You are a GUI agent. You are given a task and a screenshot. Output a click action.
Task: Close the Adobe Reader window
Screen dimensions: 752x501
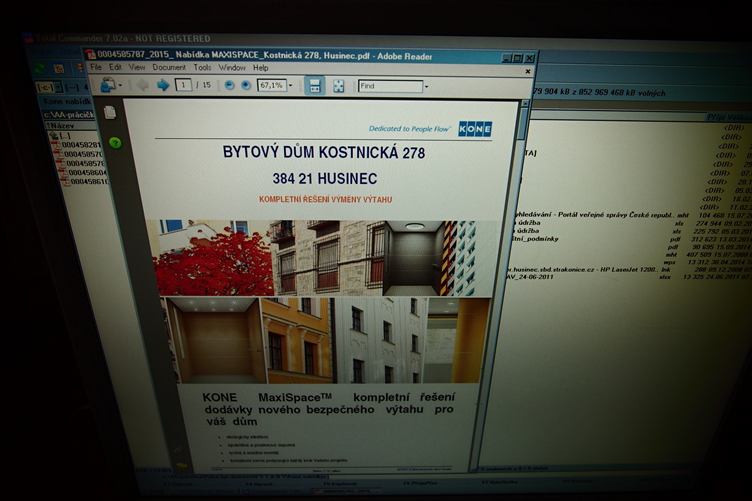click(x=529, y=58)
